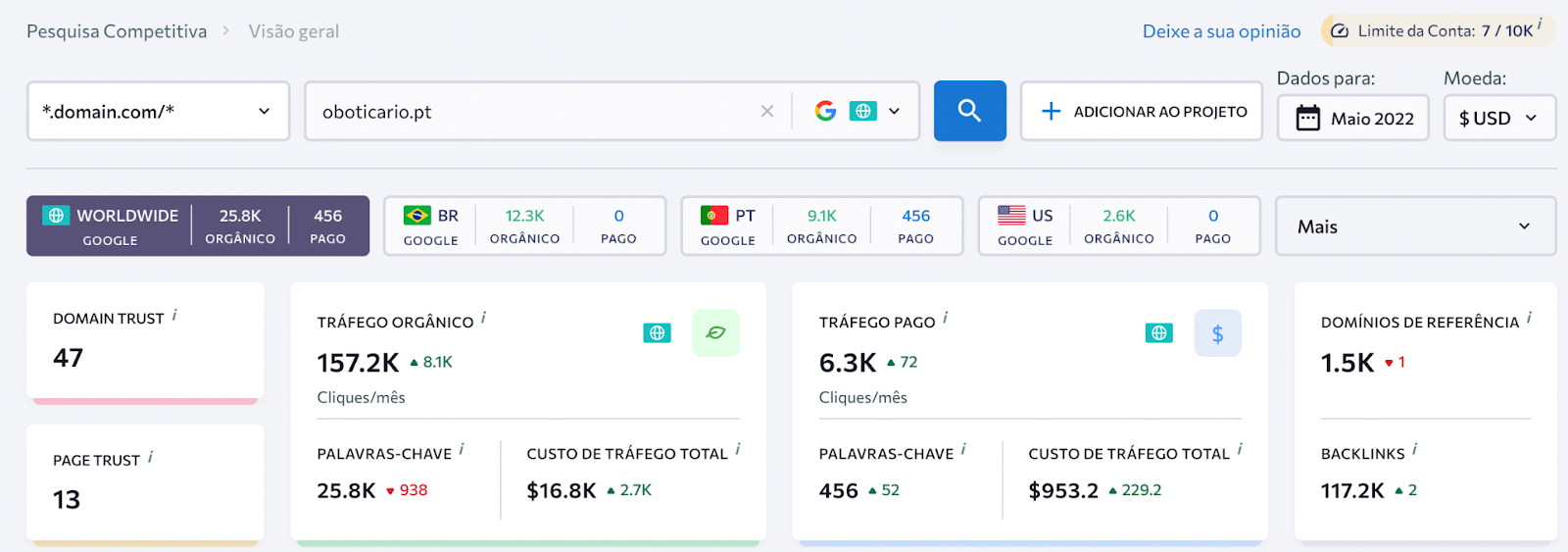This screenshot has width=1568, height=552.
Task: Select the BR Google region tab
Action: (x=524, y=226)
